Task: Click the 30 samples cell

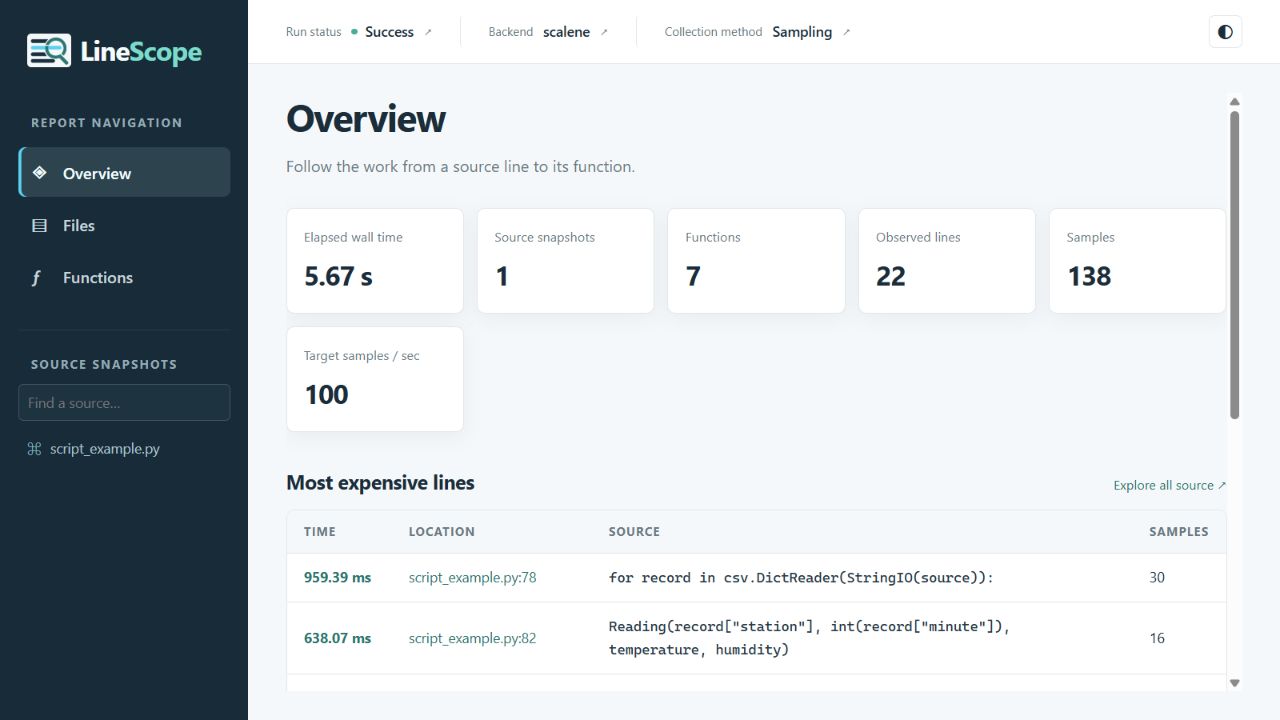Action: coord(1157,577)
